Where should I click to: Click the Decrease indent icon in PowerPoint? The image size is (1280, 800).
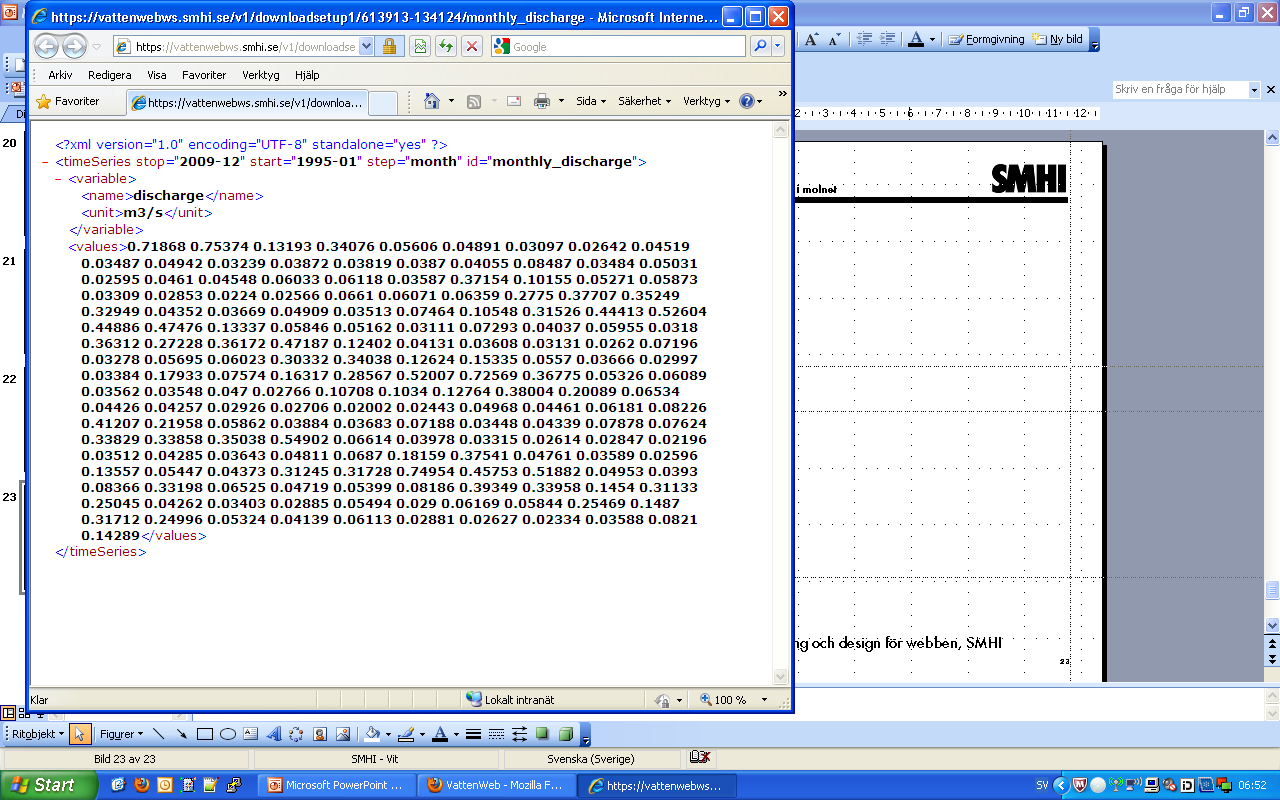(865, 39)
